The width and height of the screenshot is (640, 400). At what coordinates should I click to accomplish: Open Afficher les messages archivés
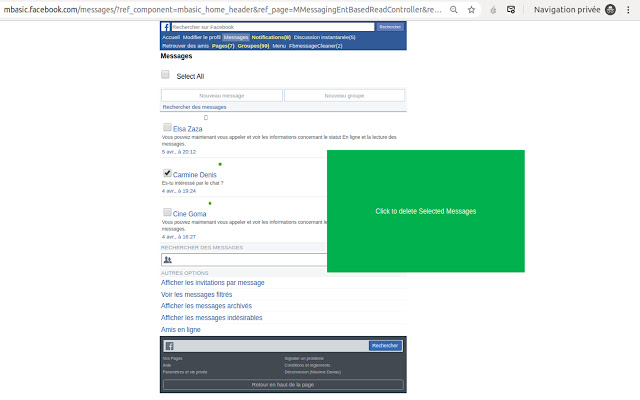point(206,306)
